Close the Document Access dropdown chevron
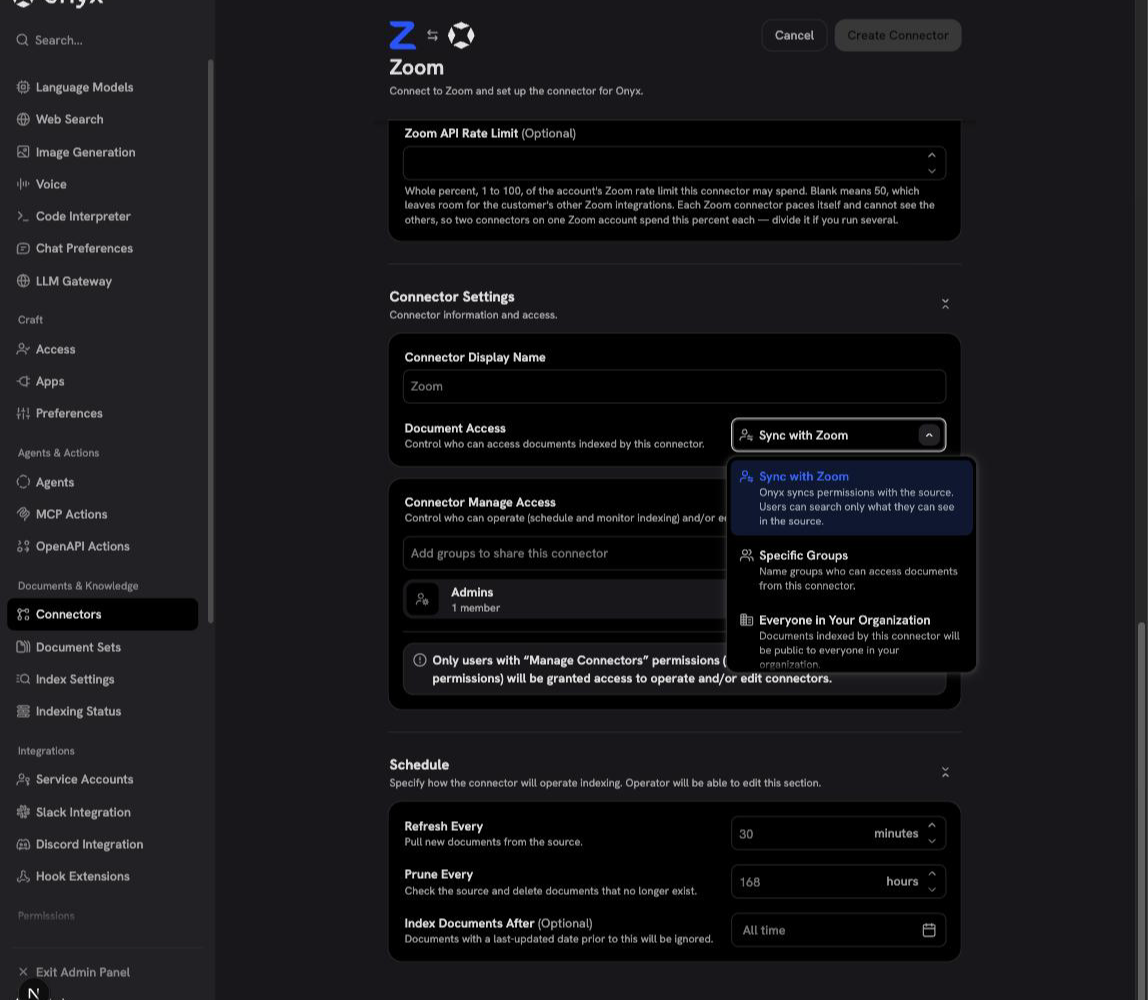Viewport: 1148px width, 1000px height. click(x=929, y=436)
